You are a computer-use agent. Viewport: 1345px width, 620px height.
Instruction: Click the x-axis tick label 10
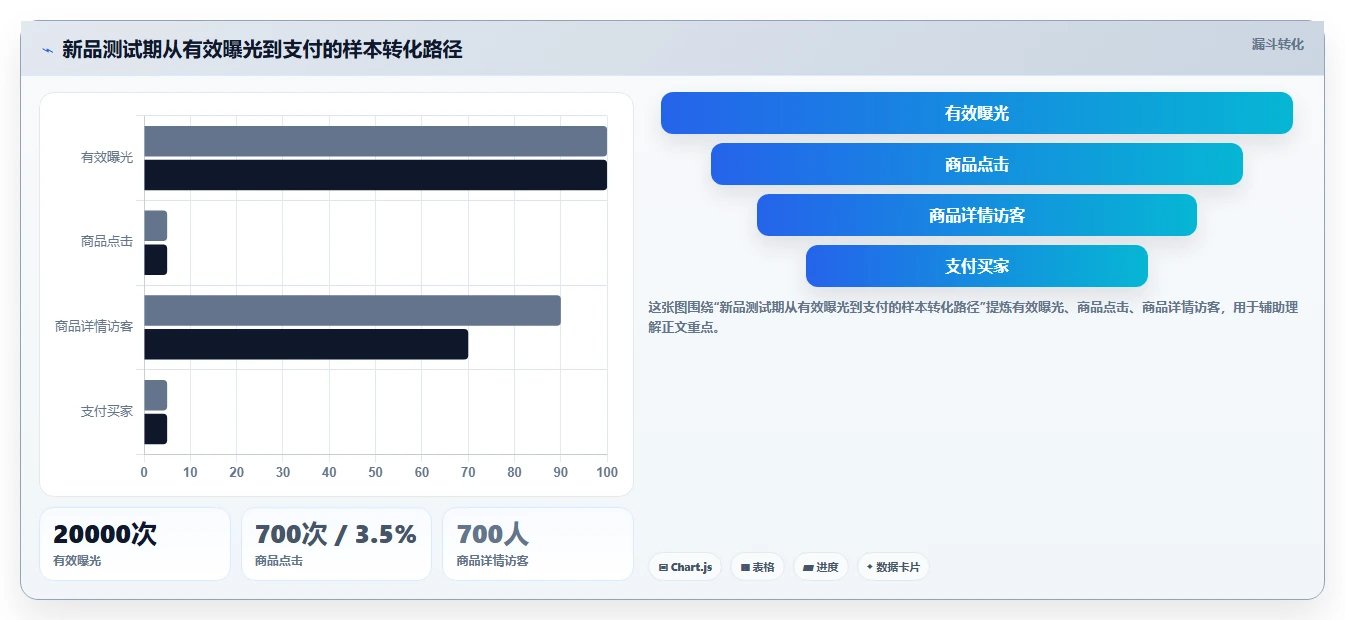tap(190, 472)
